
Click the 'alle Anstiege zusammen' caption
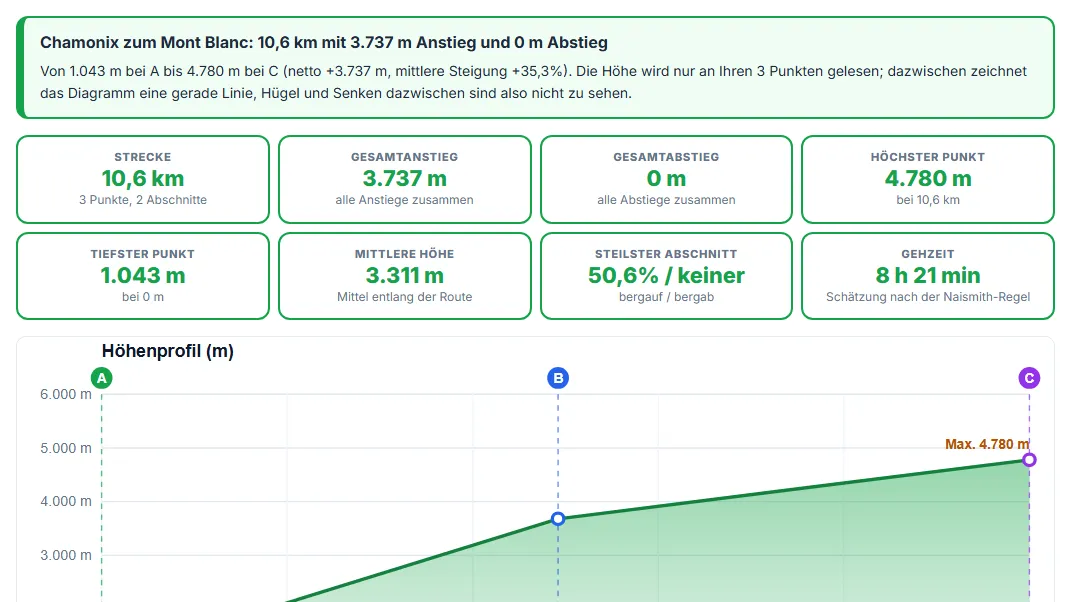click(404, 200)
